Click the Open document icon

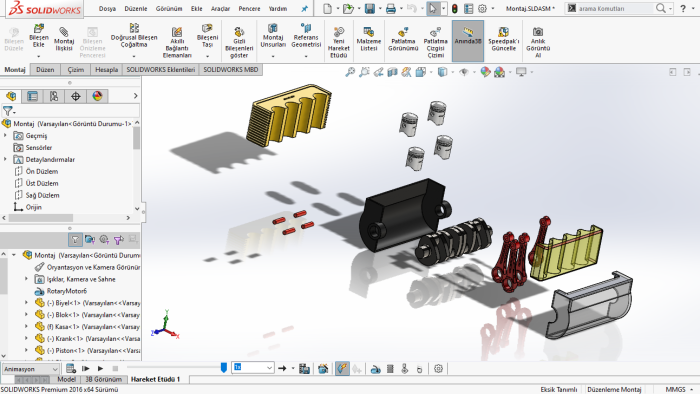[x=348, y=8]
